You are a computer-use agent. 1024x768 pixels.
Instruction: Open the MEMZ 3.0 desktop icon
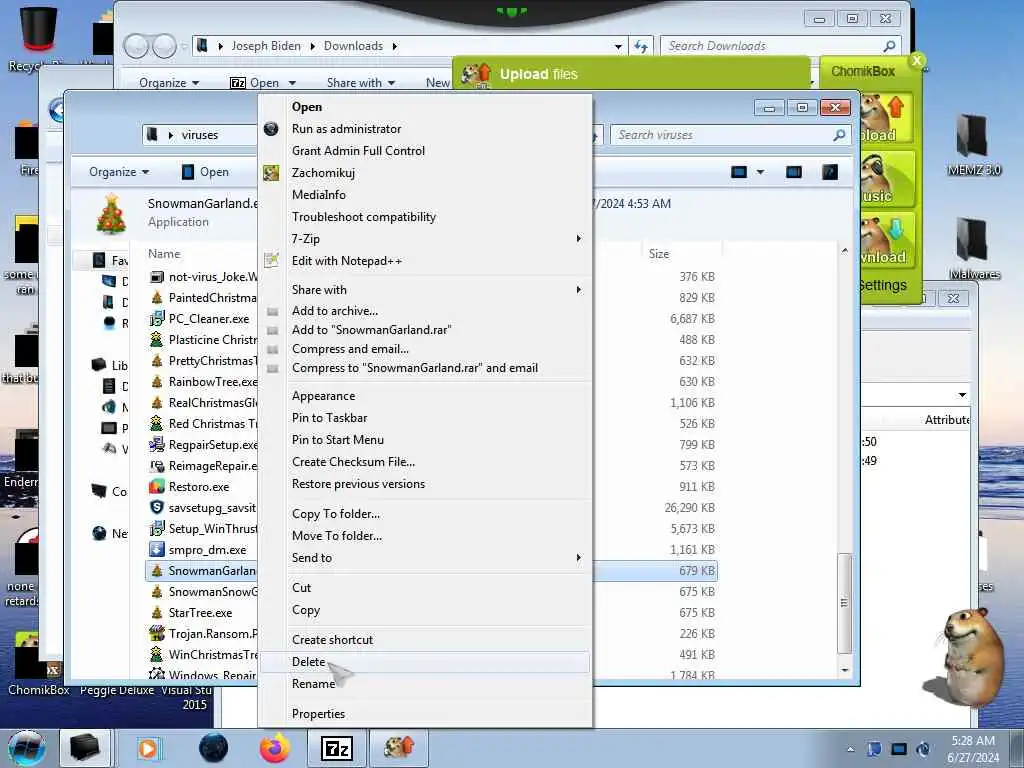click(x=973, y=146)
